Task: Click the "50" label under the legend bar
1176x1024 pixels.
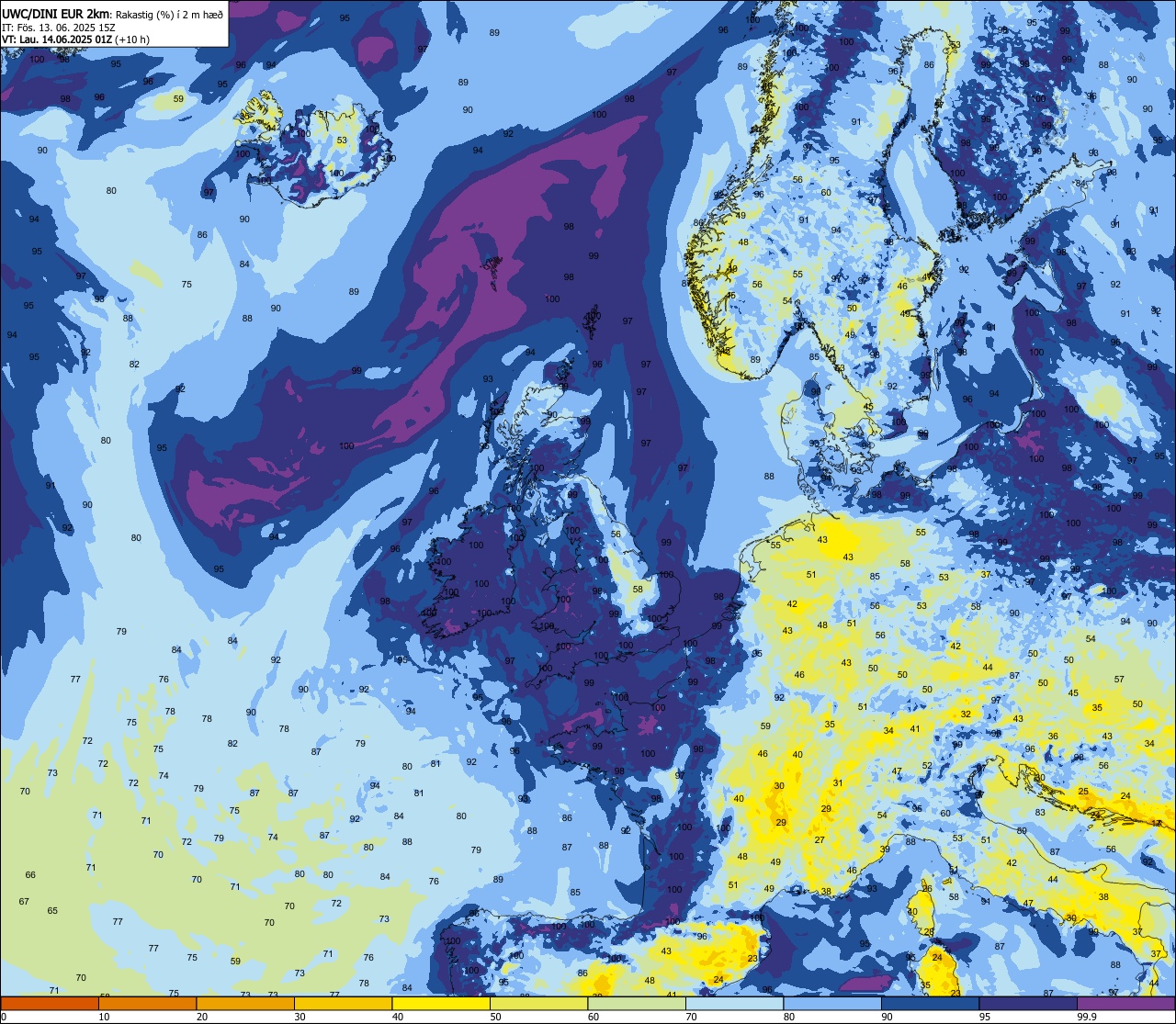Action: 496,1017
